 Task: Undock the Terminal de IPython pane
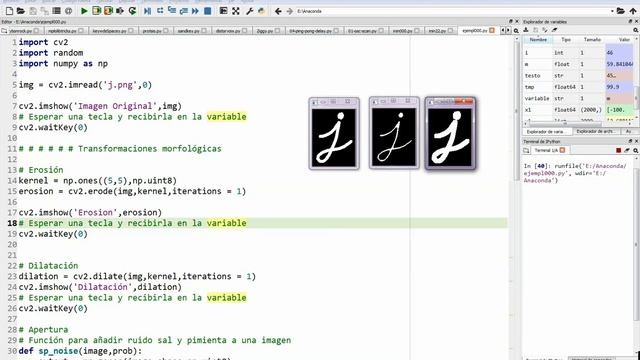tap(631, 141)
